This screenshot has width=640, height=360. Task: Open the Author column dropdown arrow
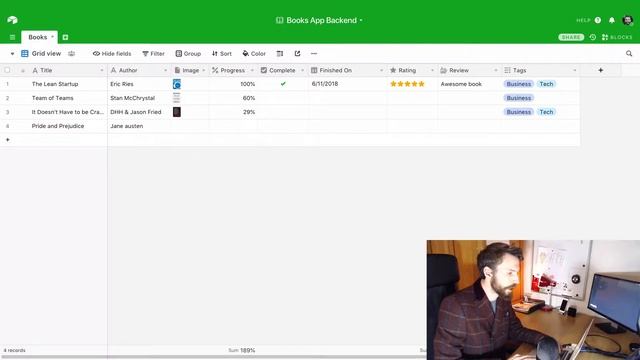[x=165, y=70]
